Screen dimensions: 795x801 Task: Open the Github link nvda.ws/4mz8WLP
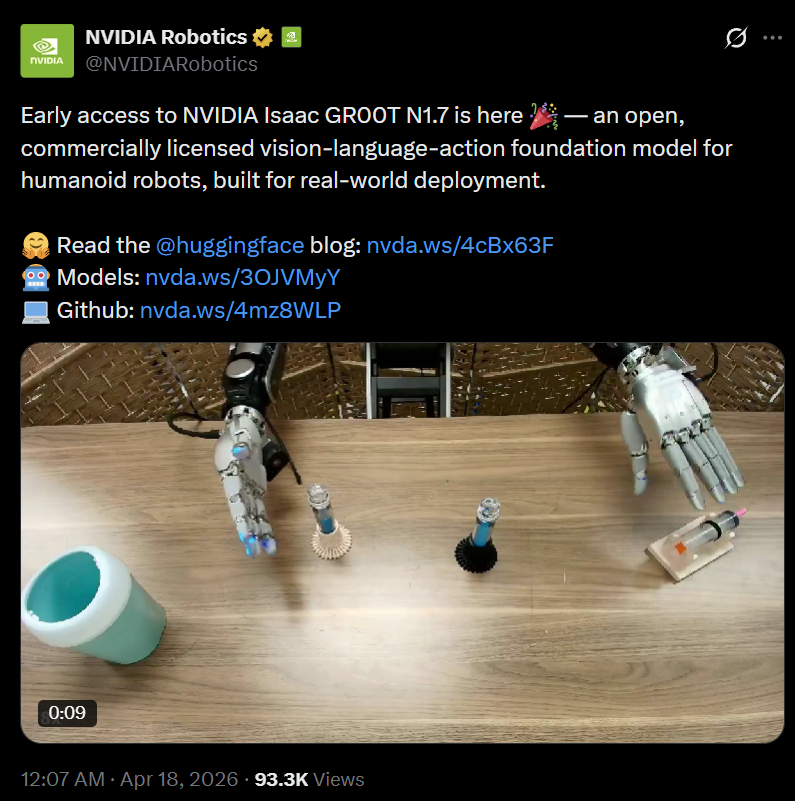[240, 311]
